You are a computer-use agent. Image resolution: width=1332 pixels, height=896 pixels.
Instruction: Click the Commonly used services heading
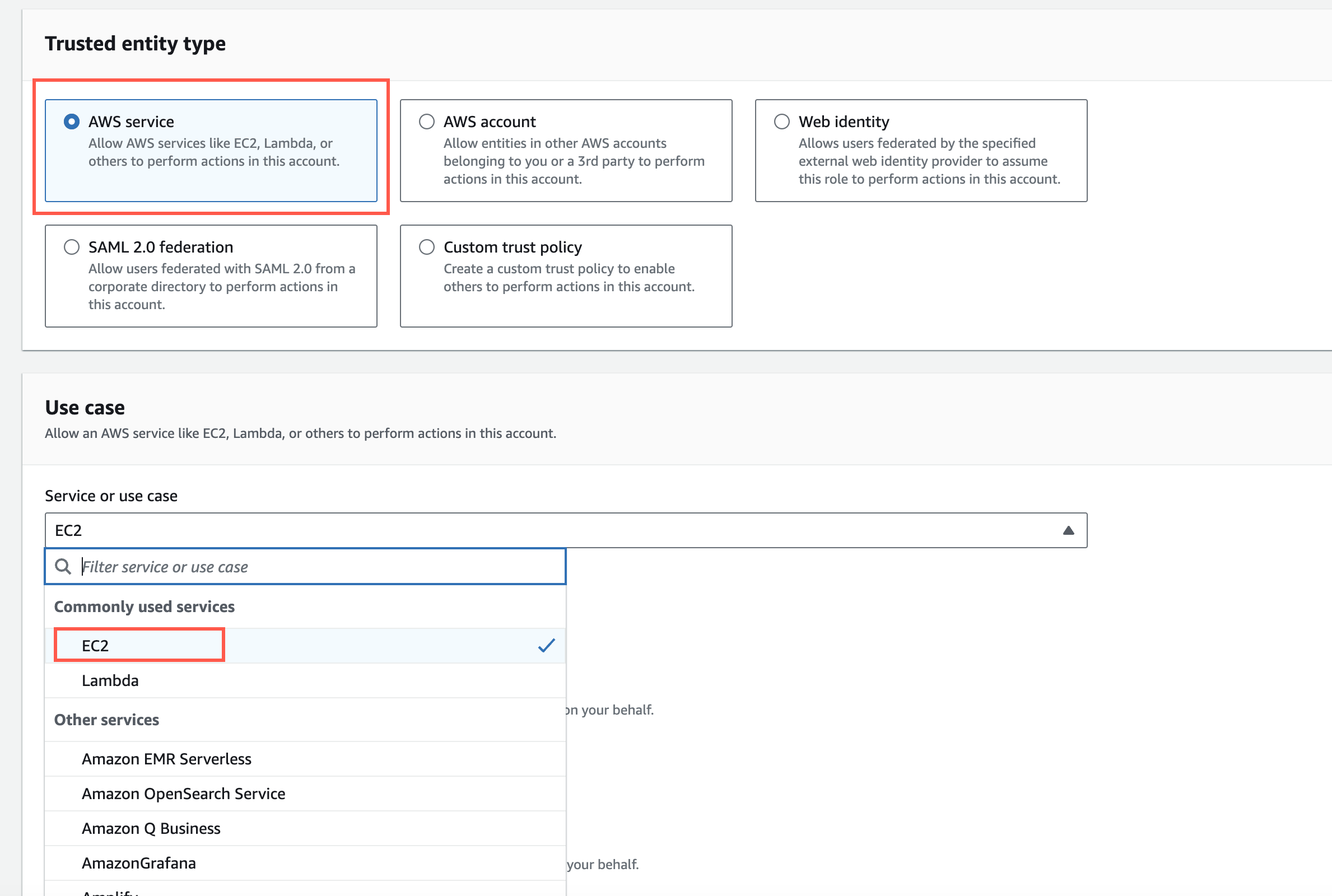[145, 606]
